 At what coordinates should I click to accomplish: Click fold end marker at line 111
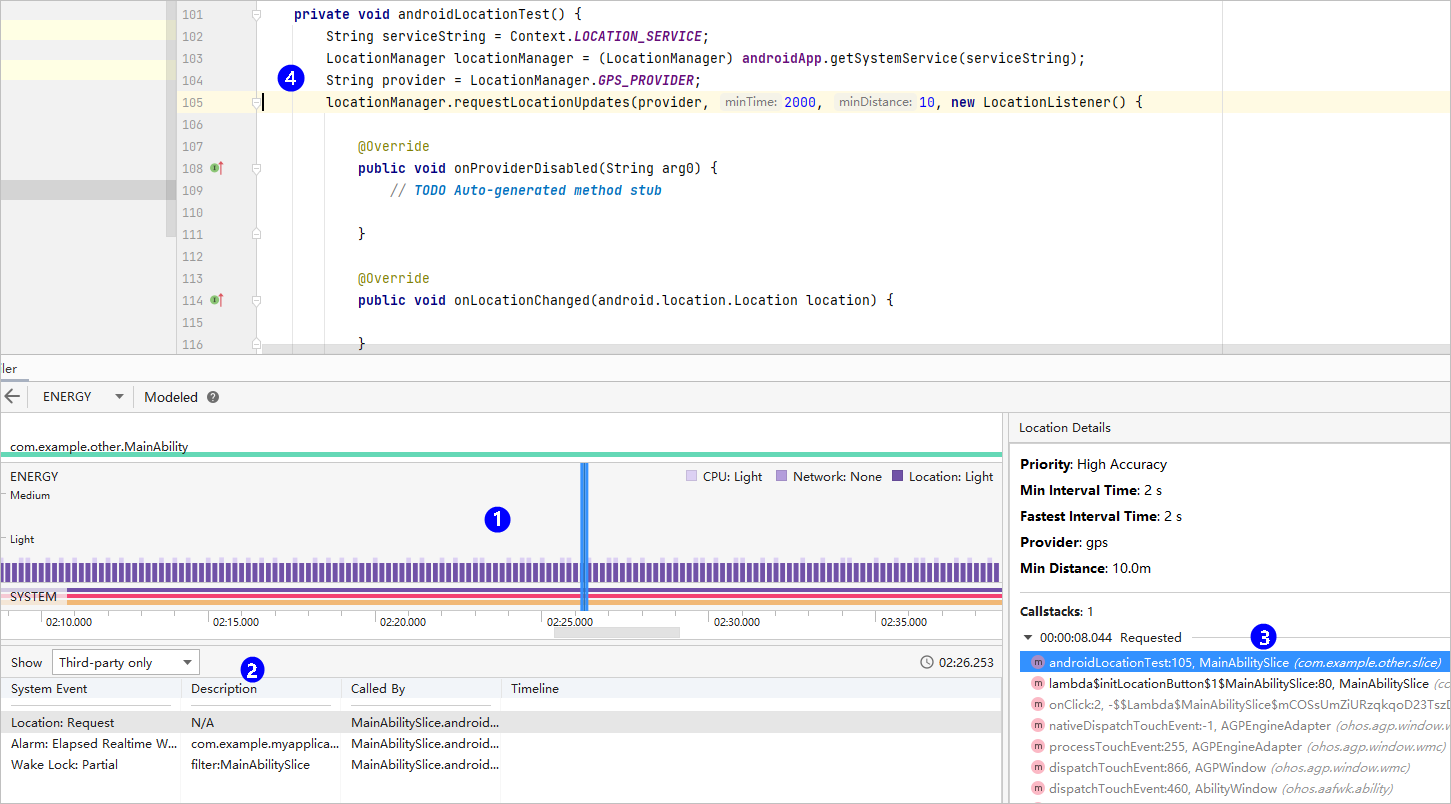pos(257,234)
